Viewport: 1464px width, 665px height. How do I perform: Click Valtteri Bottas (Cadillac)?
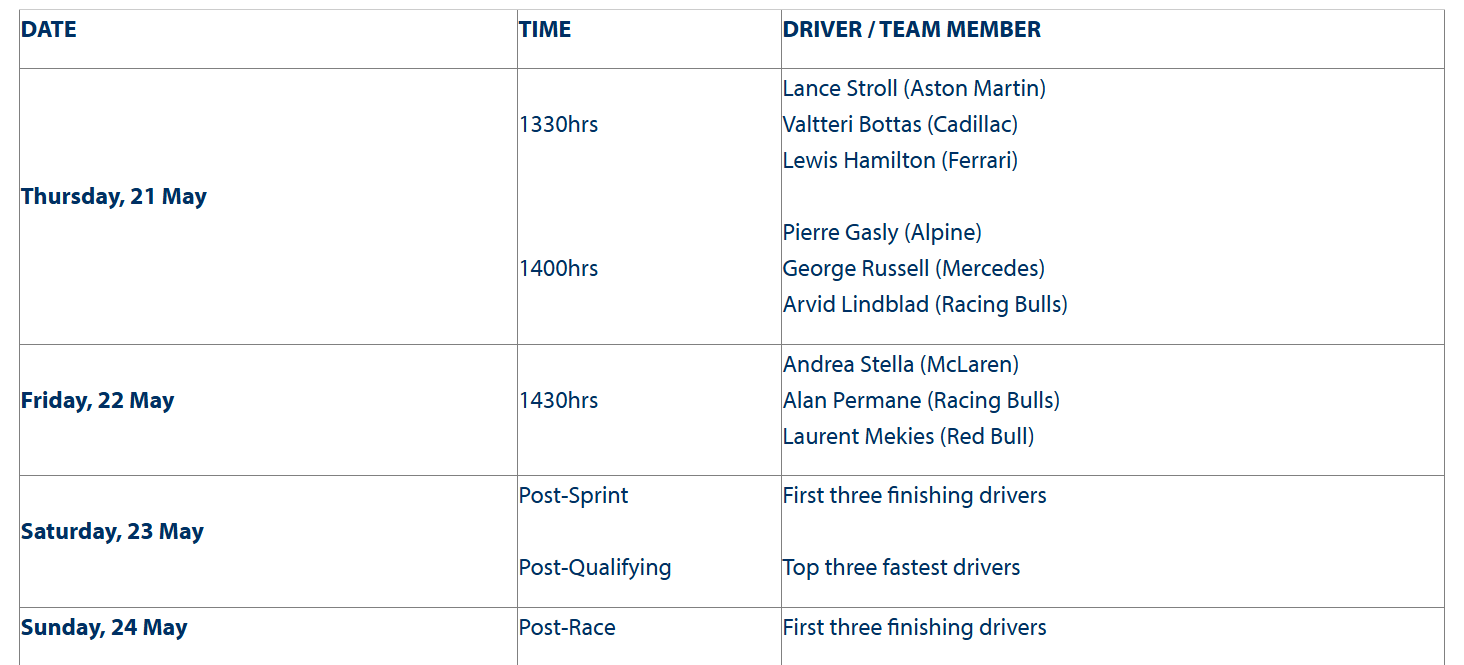tap(900, 125)
